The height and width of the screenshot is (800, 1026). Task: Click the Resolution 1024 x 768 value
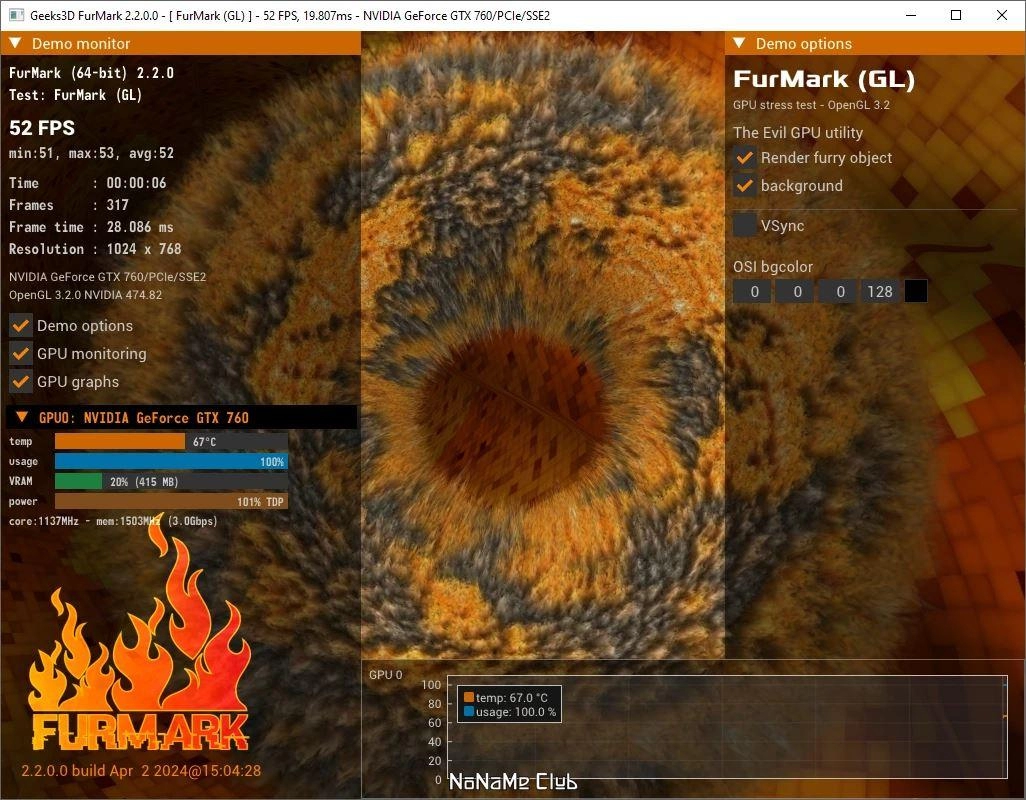[144, 249]
